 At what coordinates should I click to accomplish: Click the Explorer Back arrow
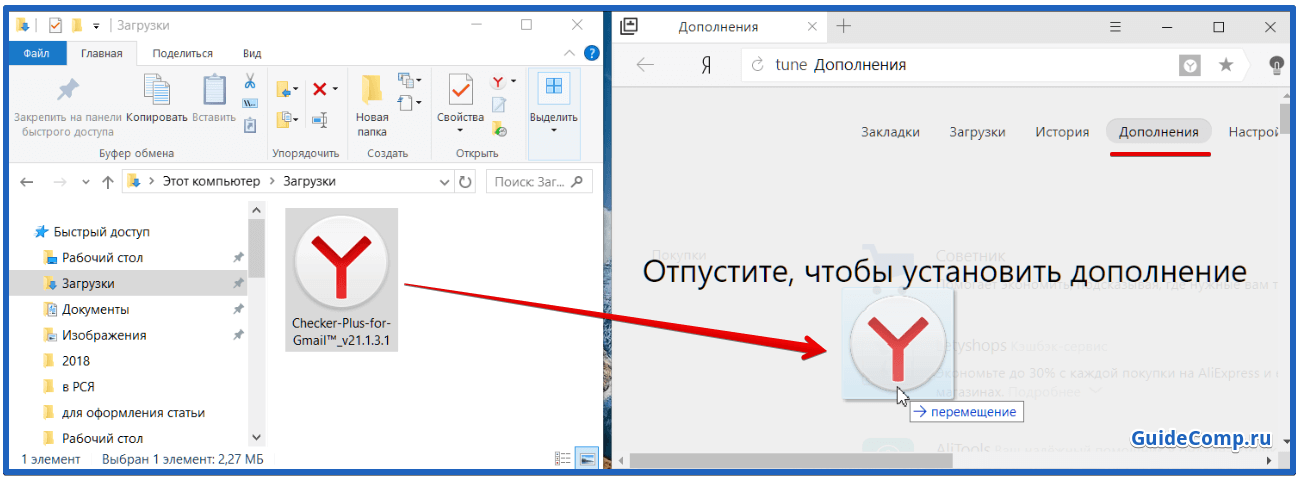point(27,182)
